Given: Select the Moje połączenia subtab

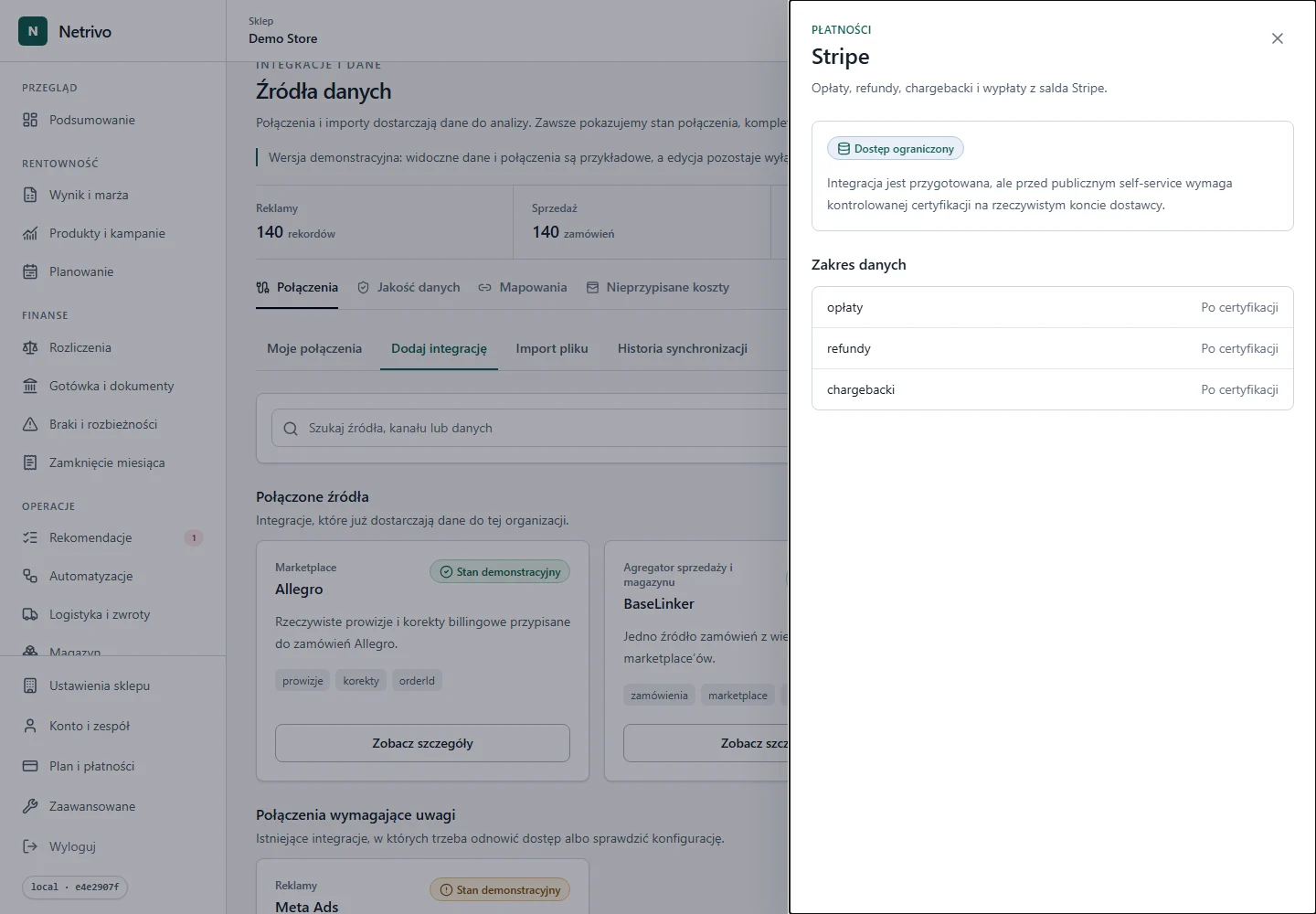Looking at the screenshot, I should point(314,348).
